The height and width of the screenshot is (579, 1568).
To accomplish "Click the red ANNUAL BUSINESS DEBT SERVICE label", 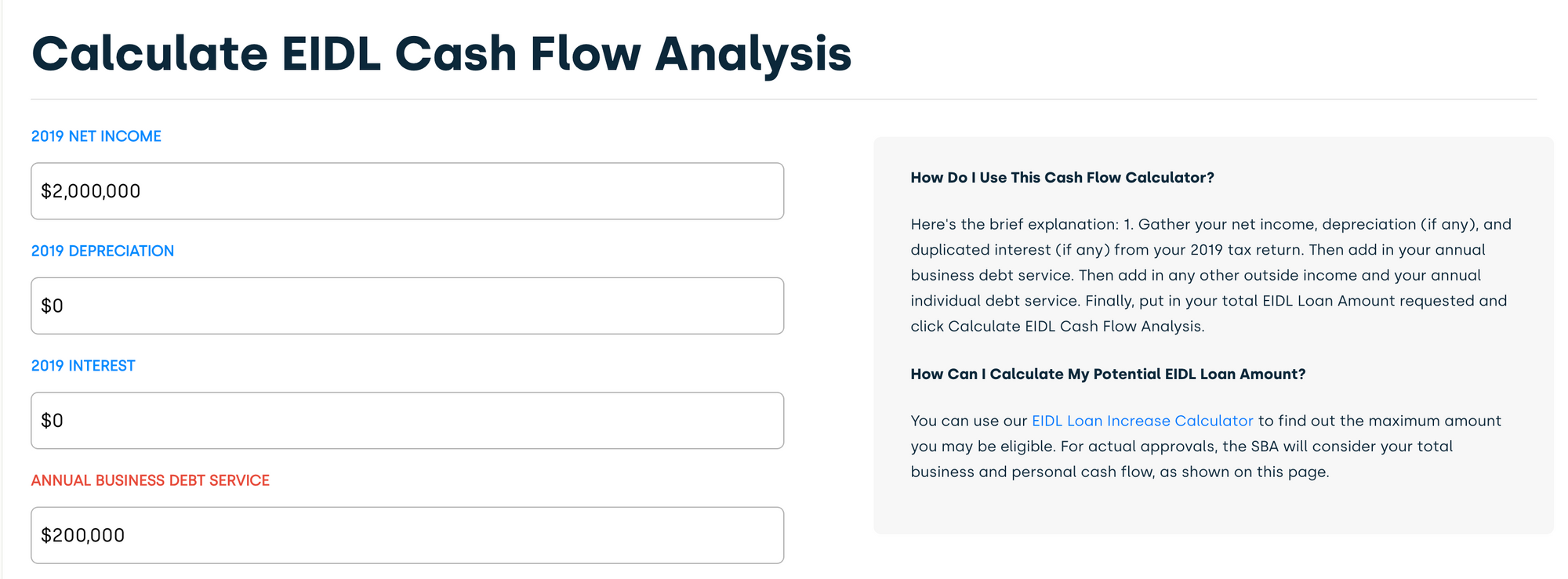I will coord(151,480).
